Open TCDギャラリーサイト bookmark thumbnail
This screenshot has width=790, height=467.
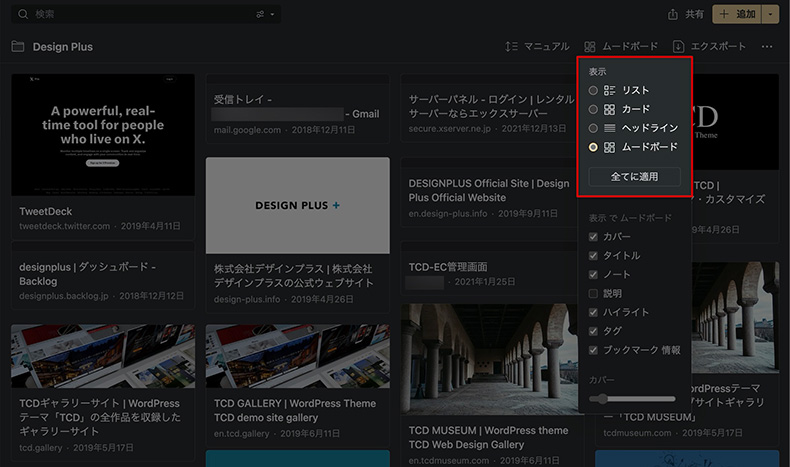coord(103,356)
